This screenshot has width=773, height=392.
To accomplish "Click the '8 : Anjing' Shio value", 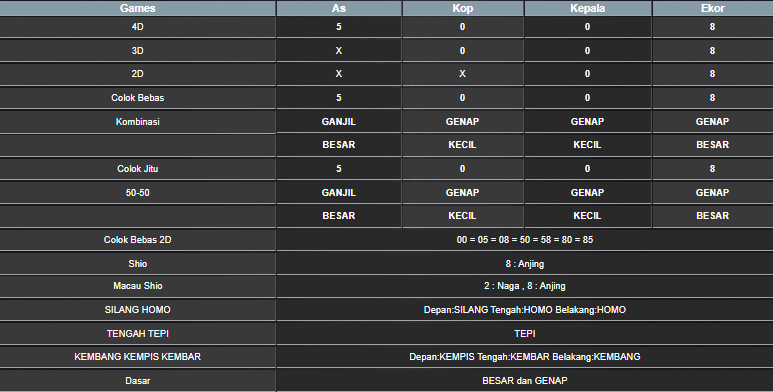I will point(525,264).
